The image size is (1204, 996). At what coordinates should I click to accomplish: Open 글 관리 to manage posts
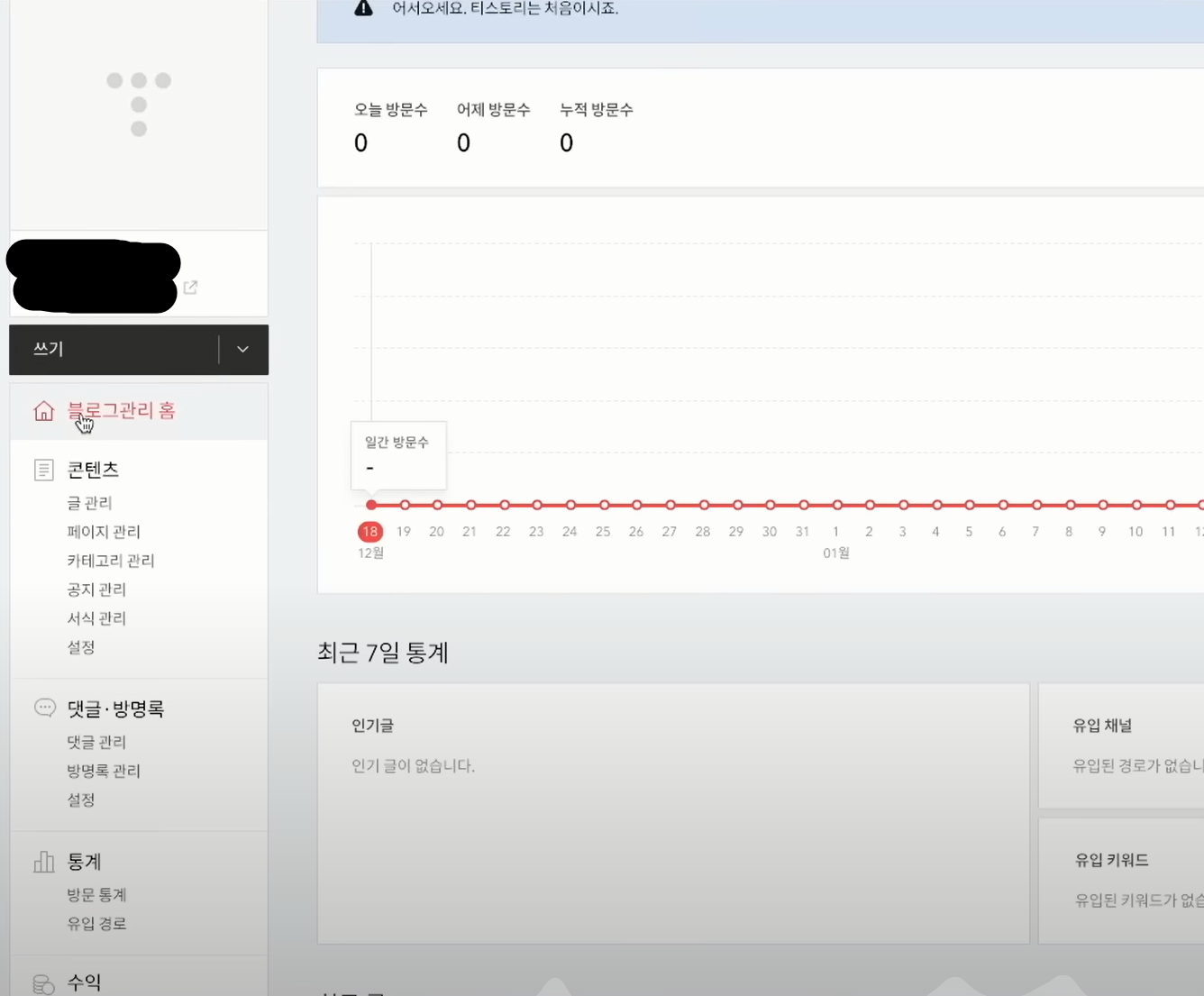[x=89, y=502]
